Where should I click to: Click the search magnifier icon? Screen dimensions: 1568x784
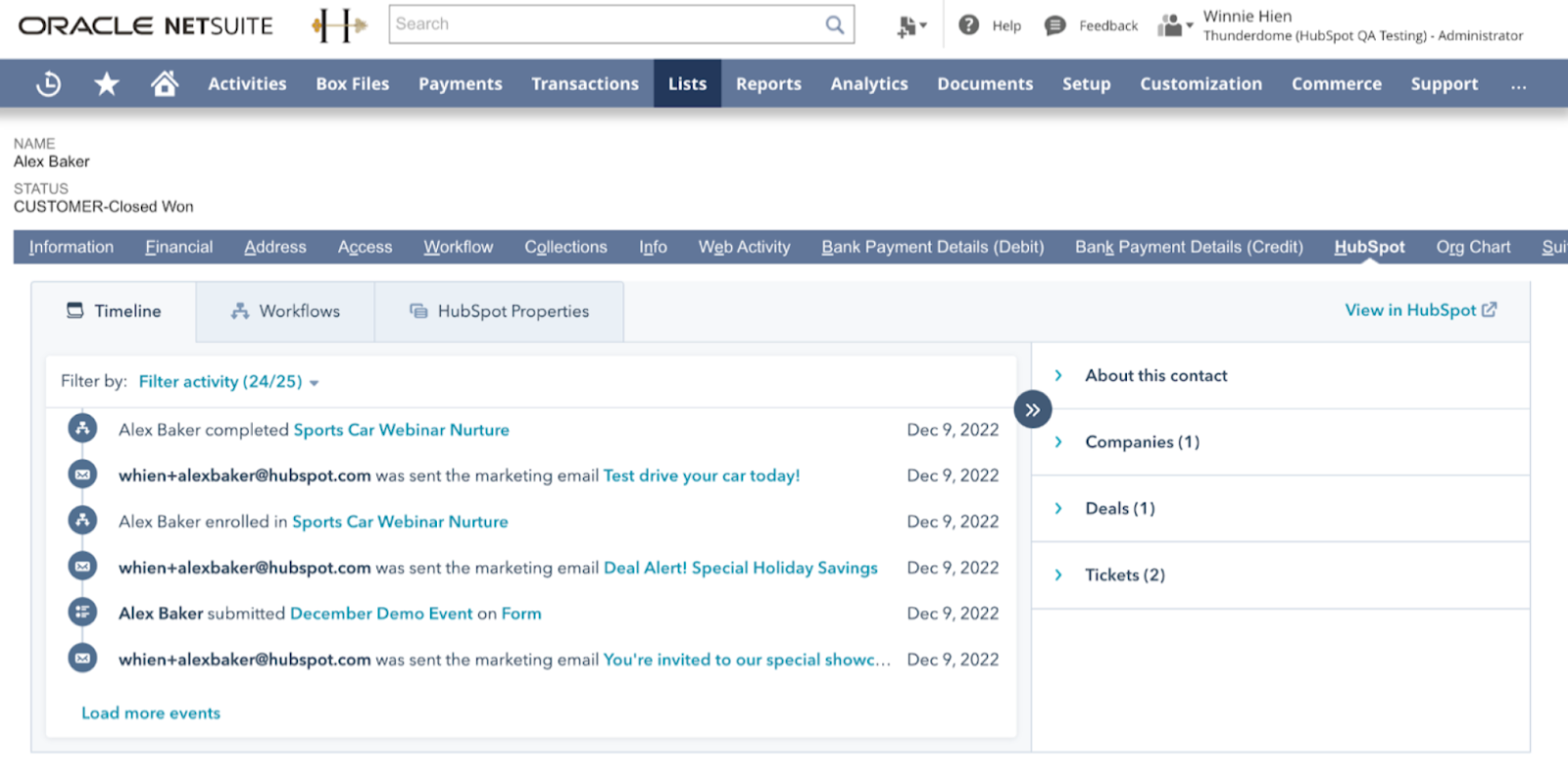click(835, 24)
